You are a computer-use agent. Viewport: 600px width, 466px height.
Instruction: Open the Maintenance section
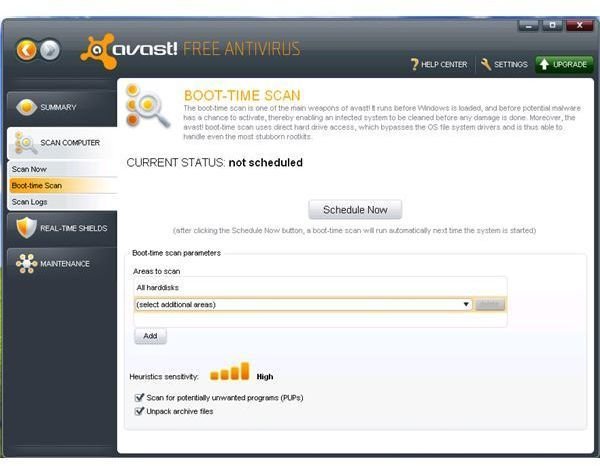click(x=62, y=264)
